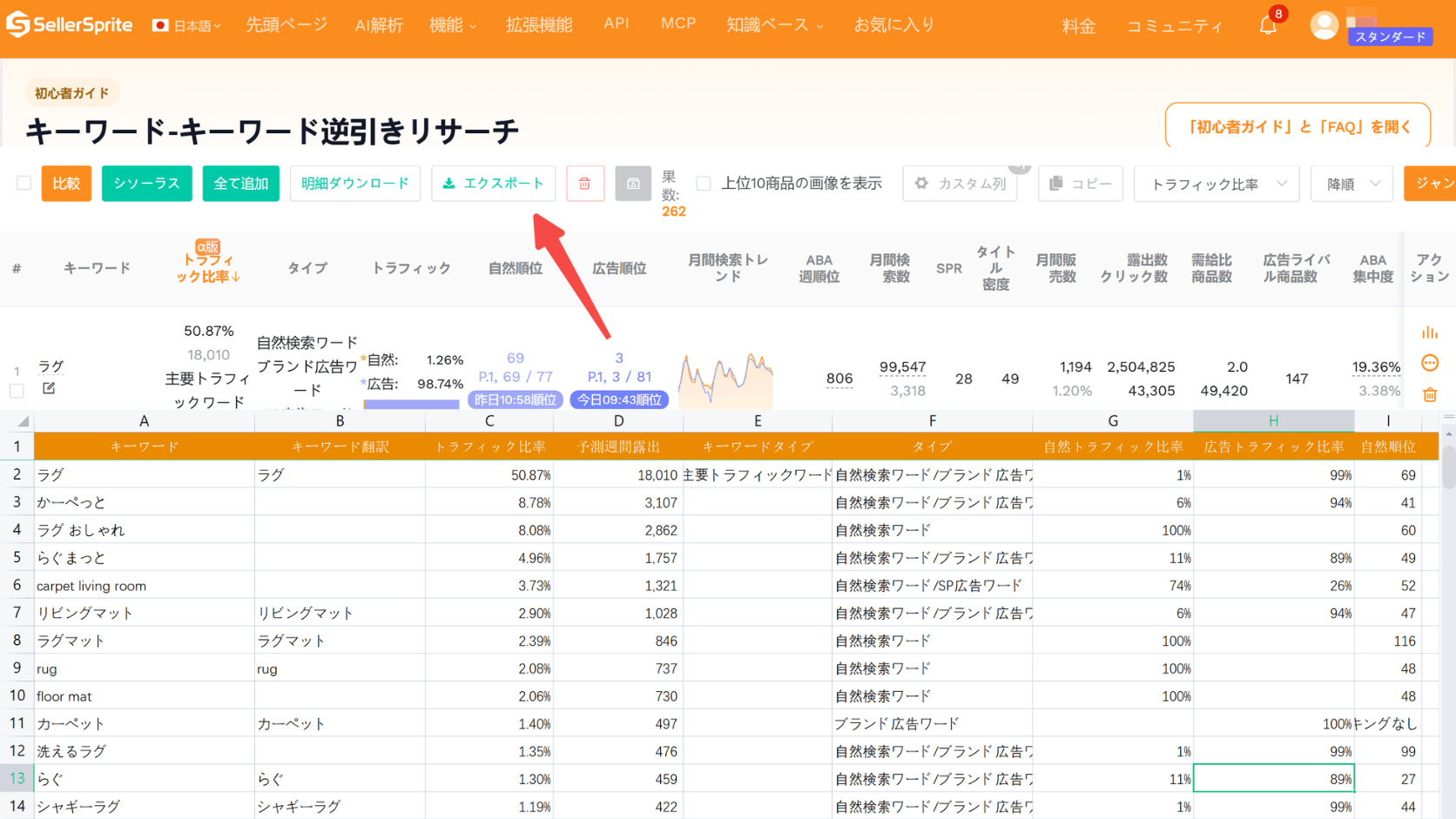Click the bar chart icon for ラグ row

pyautogui.click(x=1430, y=332)
